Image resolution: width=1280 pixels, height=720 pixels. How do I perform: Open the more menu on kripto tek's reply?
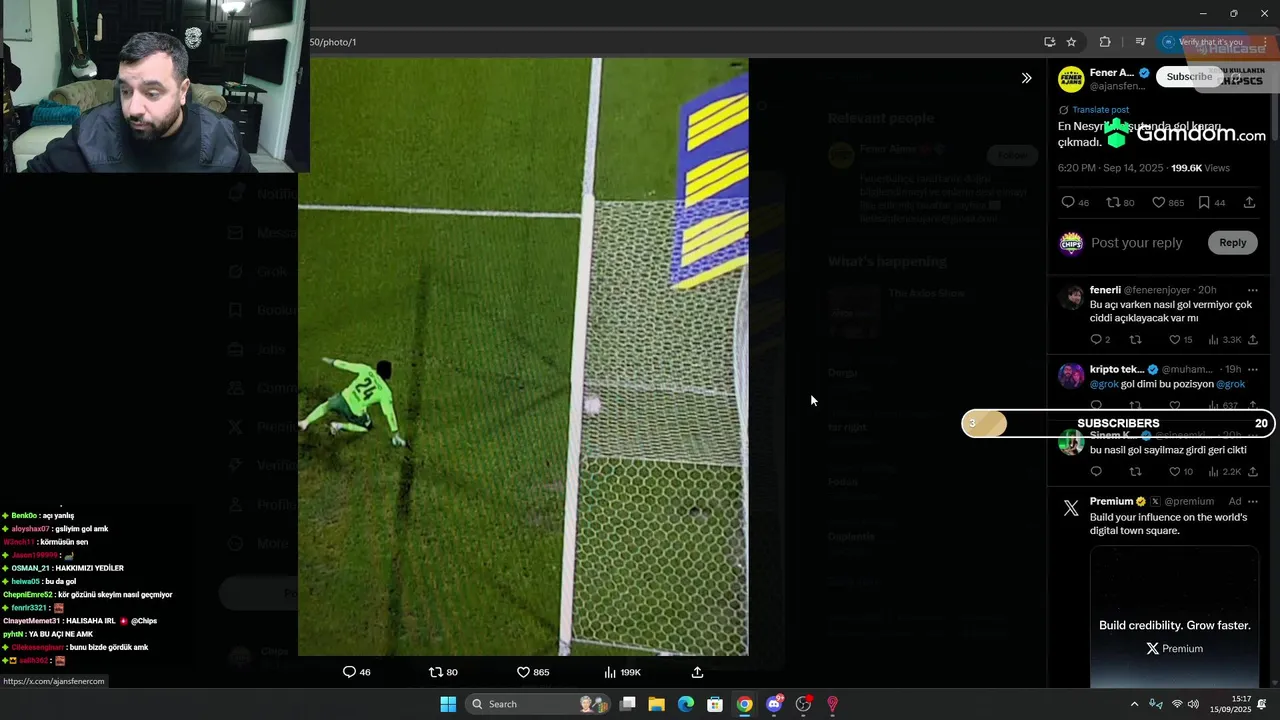coord(1252,369)
